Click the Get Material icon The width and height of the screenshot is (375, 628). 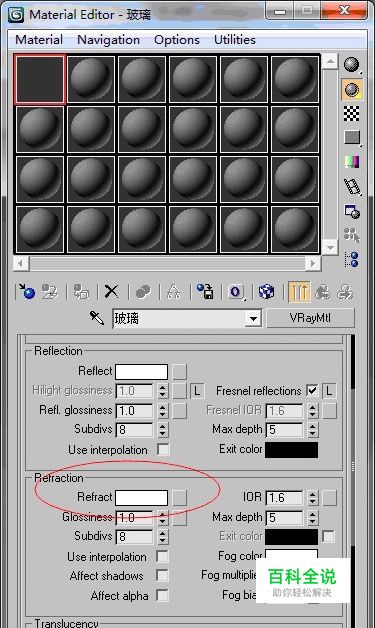click(x=26, y=292)
